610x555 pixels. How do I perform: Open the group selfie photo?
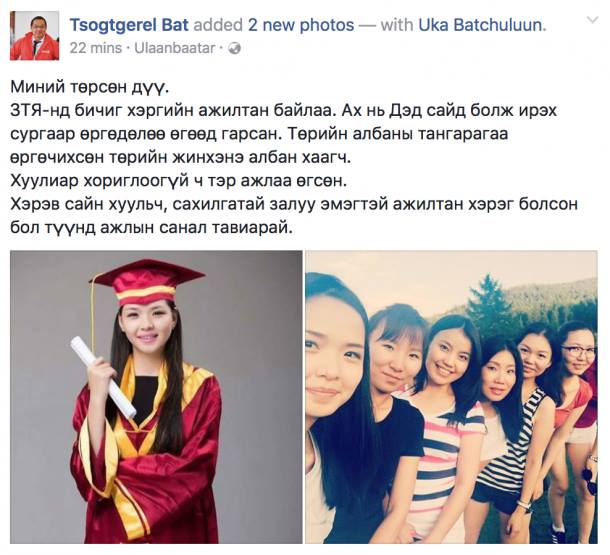451,397
